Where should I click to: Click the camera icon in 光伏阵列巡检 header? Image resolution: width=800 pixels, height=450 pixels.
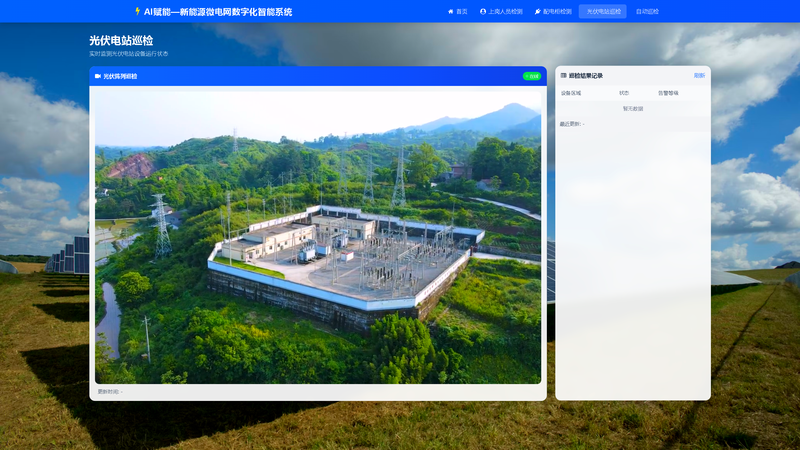pos(98,76)
